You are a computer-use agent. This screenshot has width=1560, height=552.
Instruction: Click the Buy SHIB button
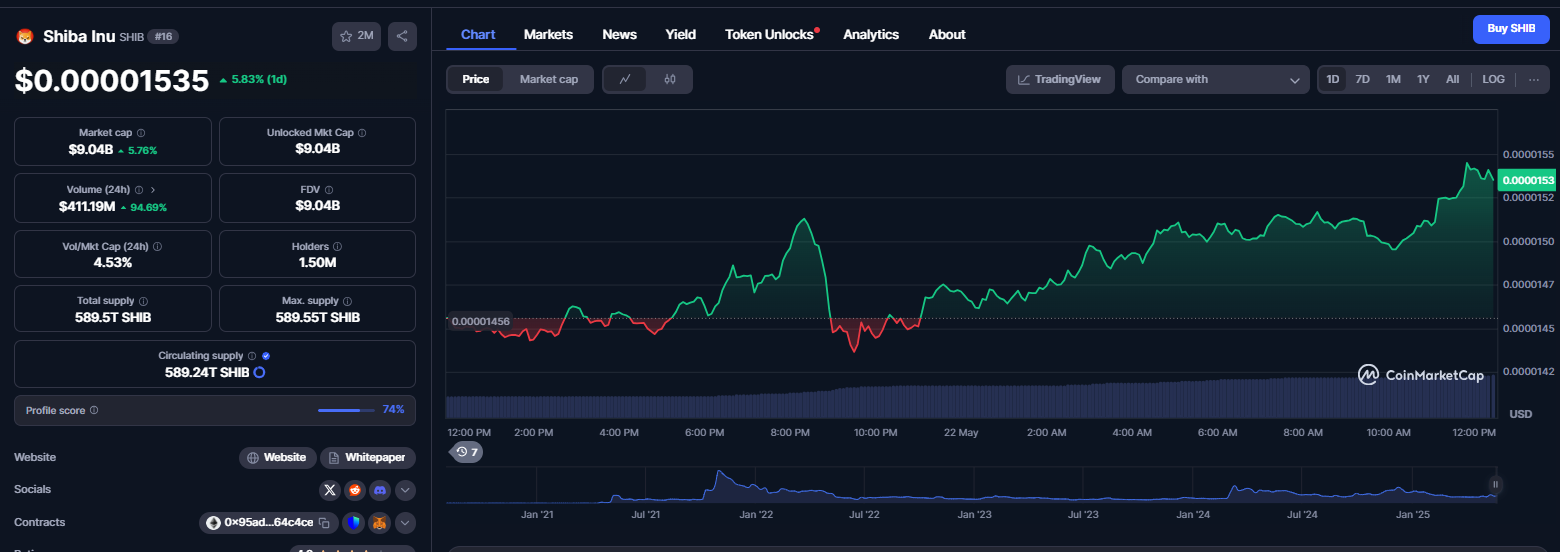[x=1511, y=29]
